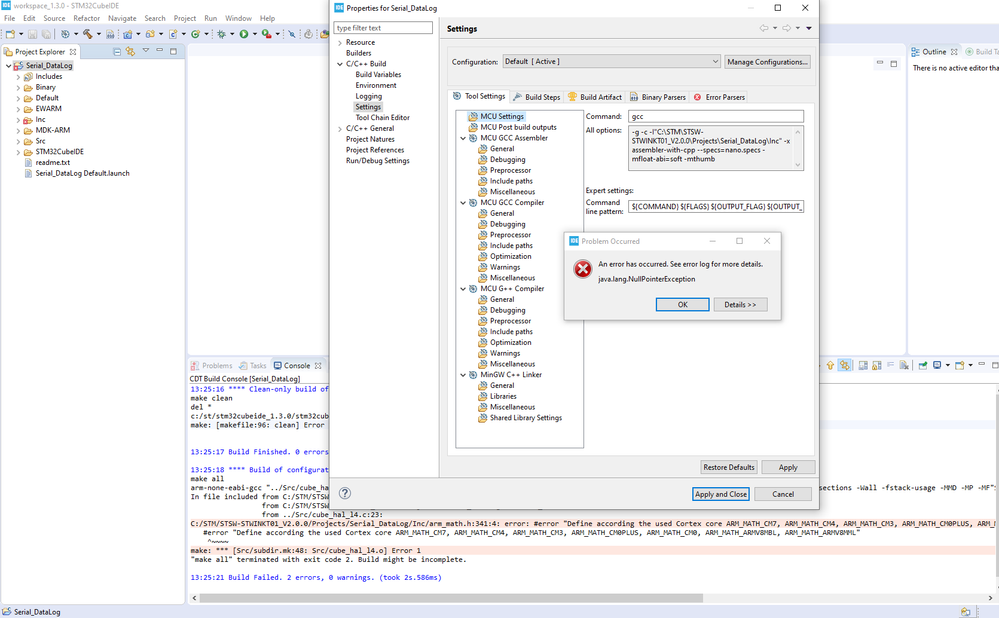Viewport: 999px width, 618px height.
Task: Click the Apply and Close button
Action: (x=721, y=494)
